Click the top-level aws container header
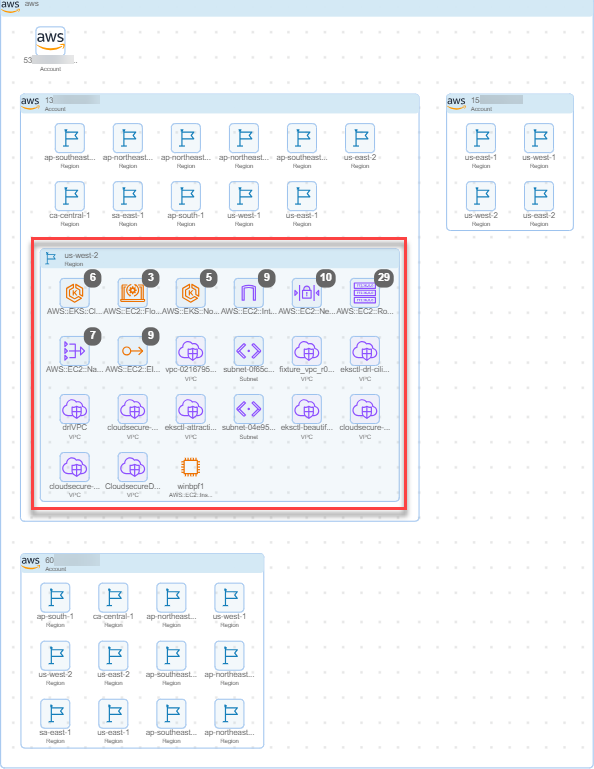 297,7
